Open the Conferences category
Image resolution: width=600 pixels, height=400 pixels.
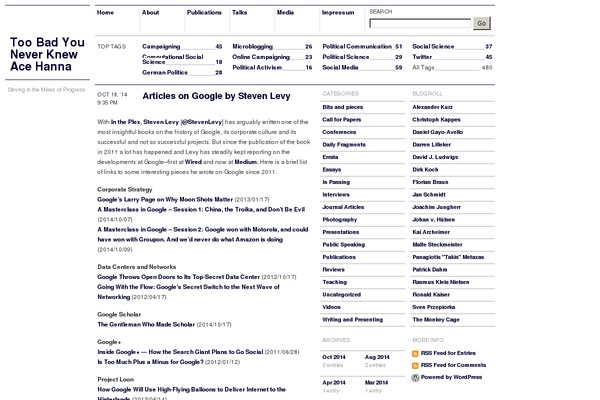(339, 132)
